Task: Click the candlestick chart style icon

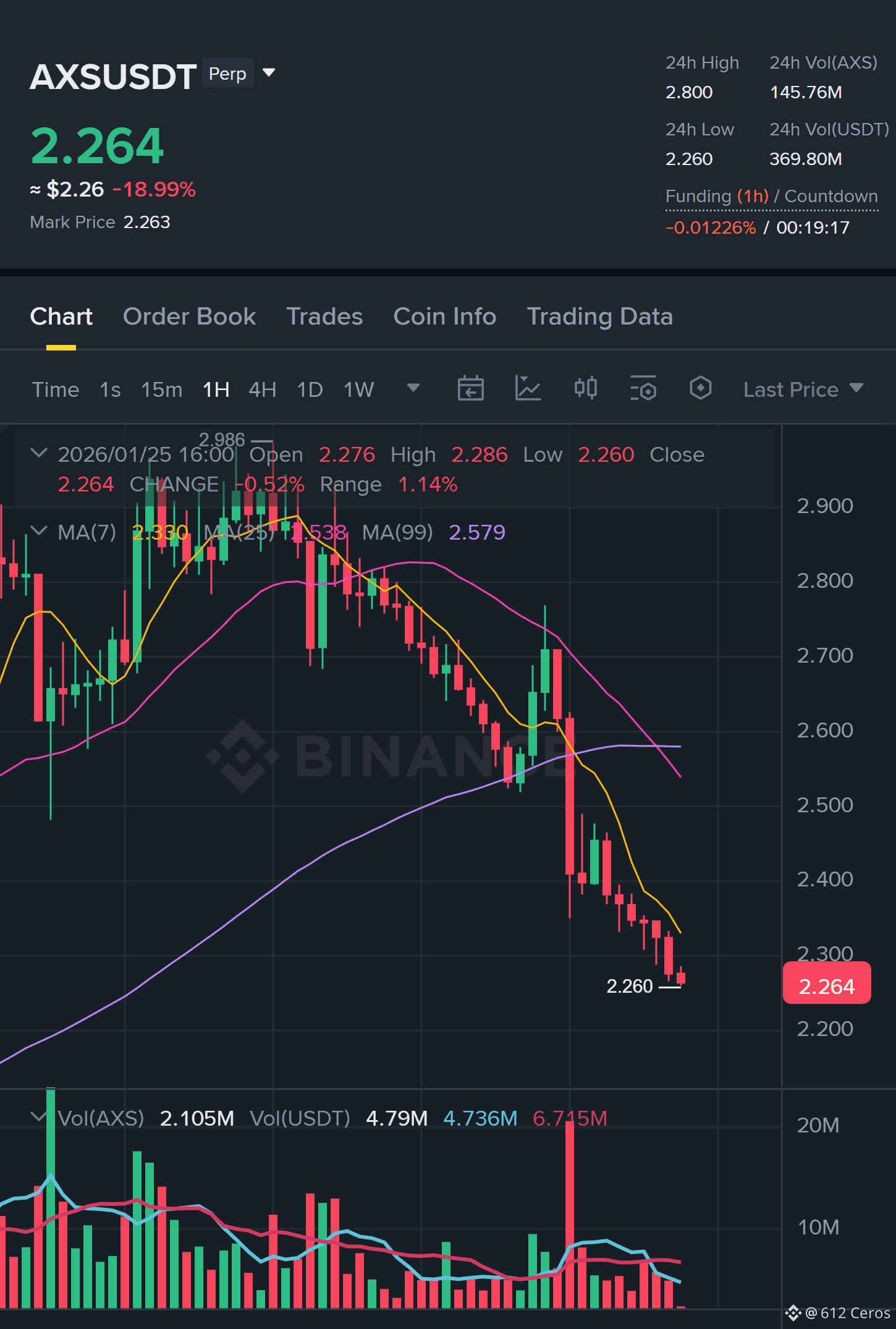Action: [x=585, y=389]
